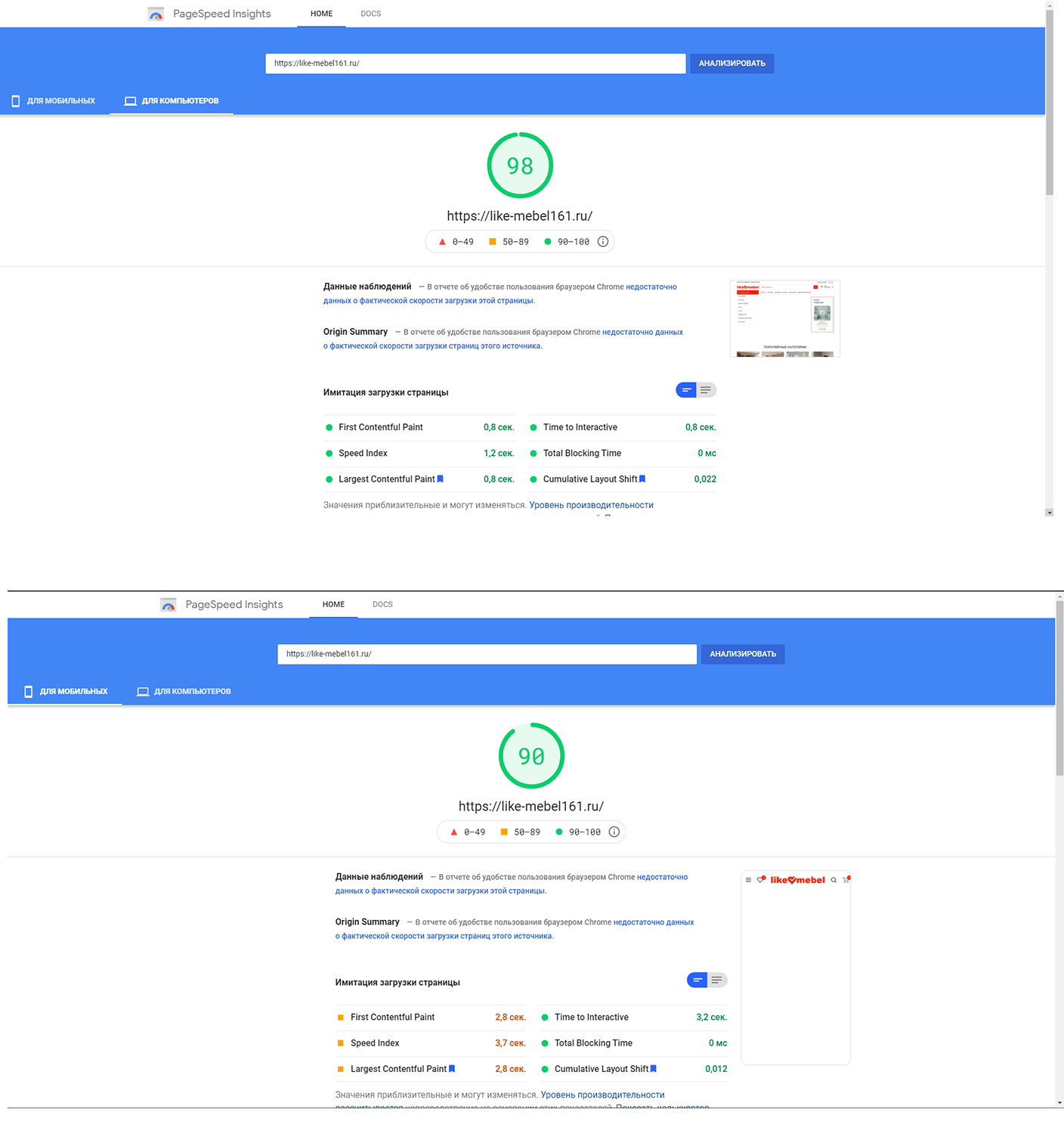Click Total Blocking Time label in top window
The width and height of the screenshot is (1064, 1134).
[582, 454]
